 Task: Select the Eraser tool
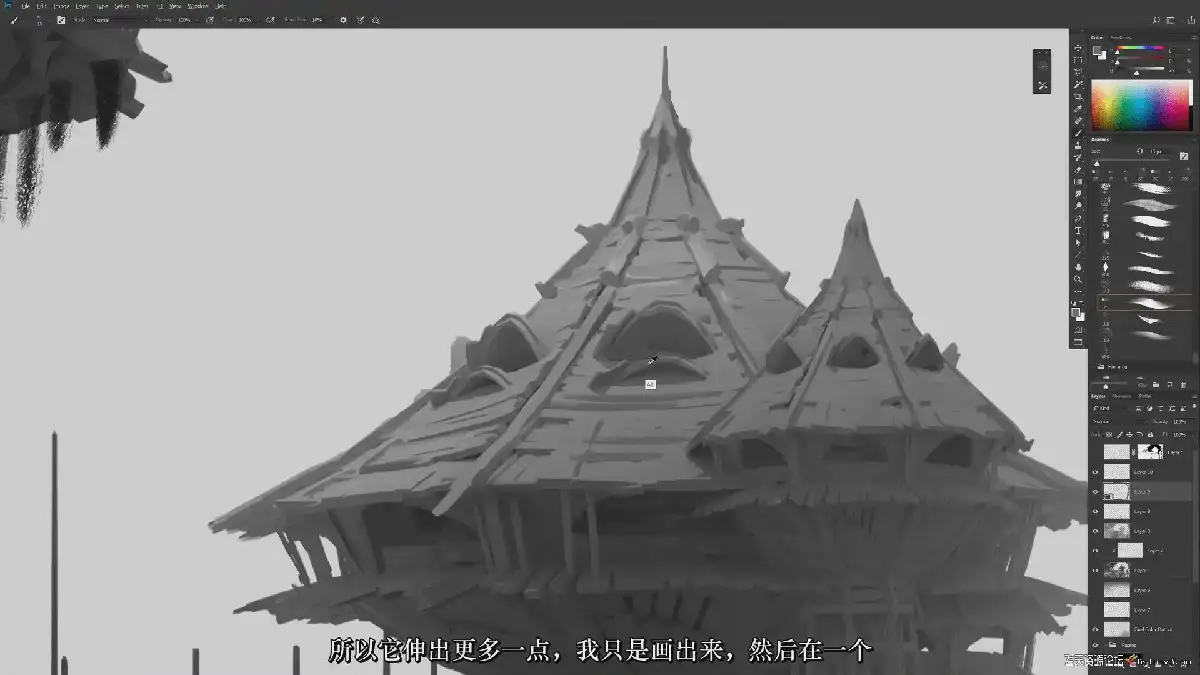coord(1078,170)
